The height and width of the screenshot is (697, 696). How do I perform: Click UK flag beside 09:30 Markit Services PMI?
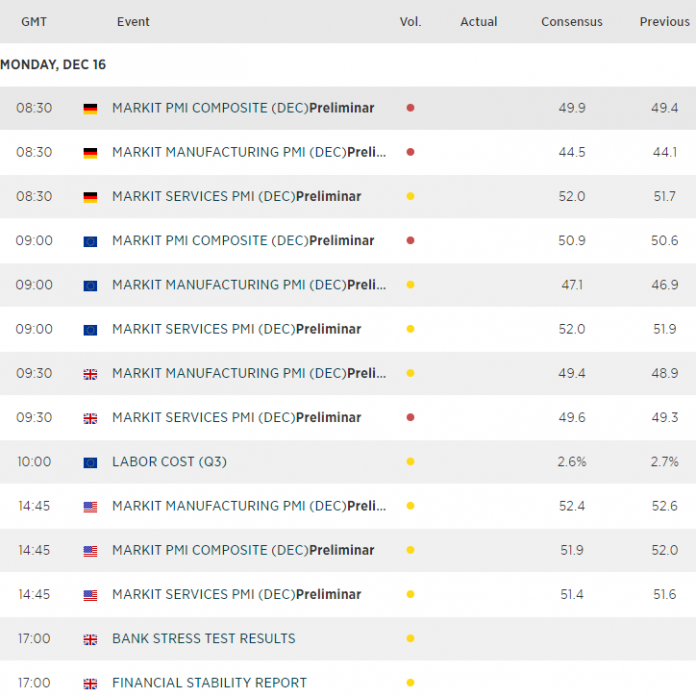pos(90,418)
